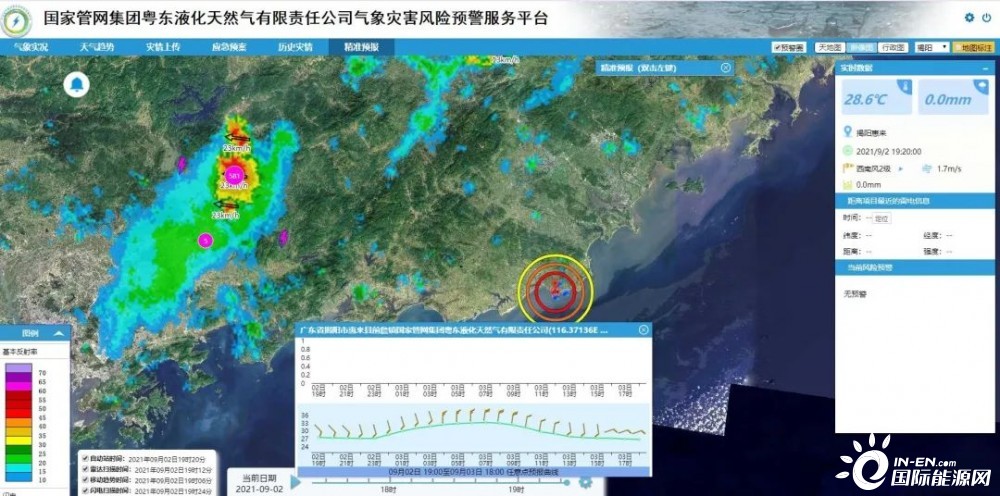The image size is (1000, 496).
Task: Open the 历史灾情 tab
Action: click(295, 47)
